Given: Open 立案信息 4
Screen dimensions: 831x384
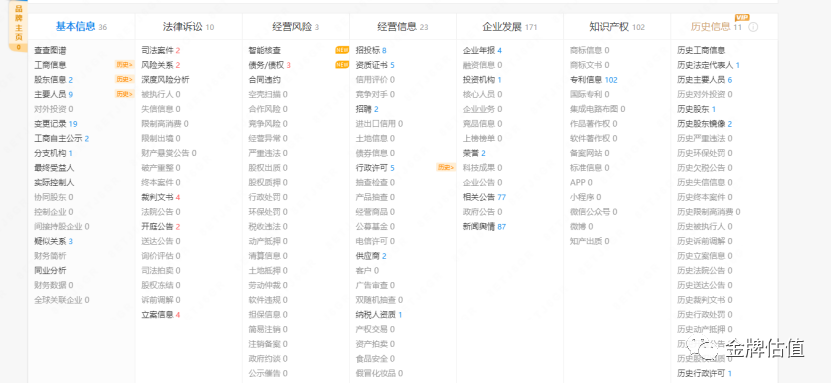Looking at the screenshot, I should 161,315.
